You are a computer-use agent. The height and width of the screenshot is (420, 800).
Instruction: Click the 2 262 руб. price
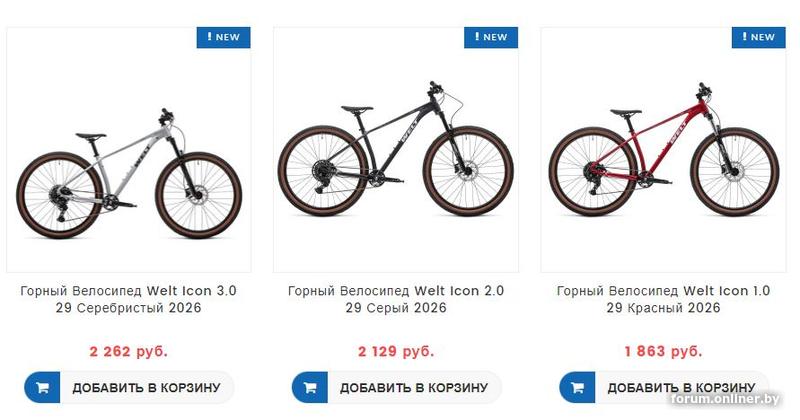pyautogui.click(x=129, y=351)
